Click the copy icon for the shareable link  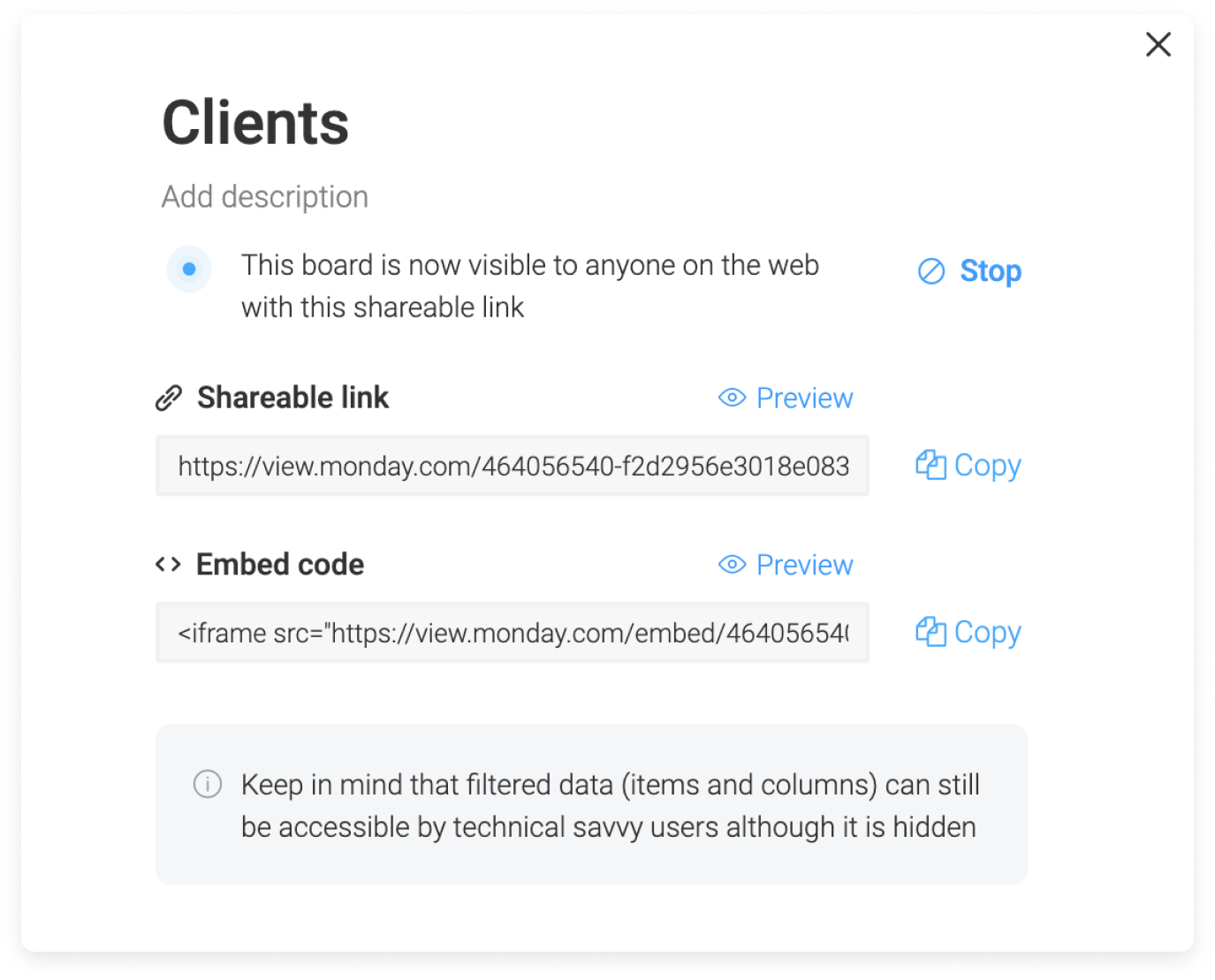click(930, 465)
